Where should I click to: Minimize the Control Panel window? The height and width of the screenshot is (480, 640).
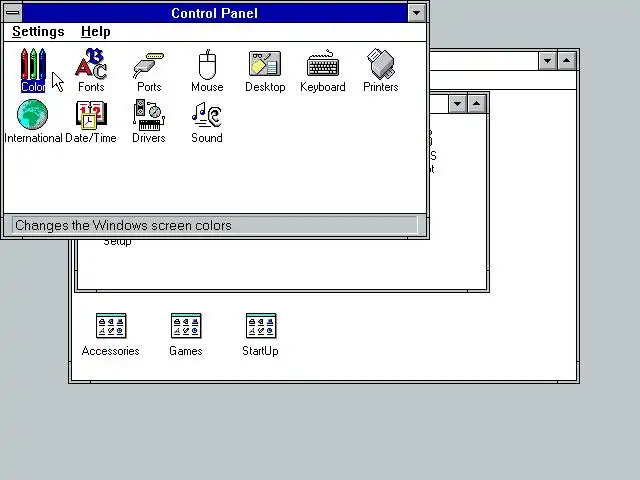417,13
